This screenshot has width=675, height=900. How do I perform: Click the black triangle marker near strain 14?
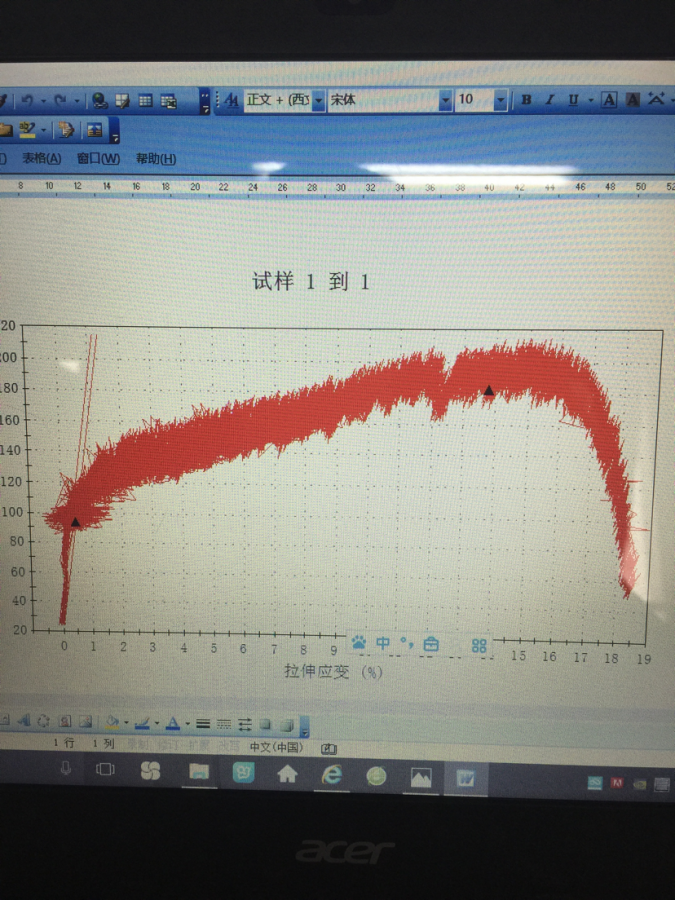[488, 390]
